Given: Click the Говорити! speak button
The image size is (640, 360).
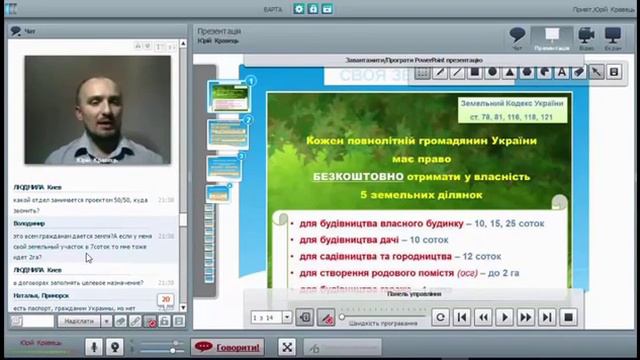Looking at the screenshot, I should coord(227,347).
